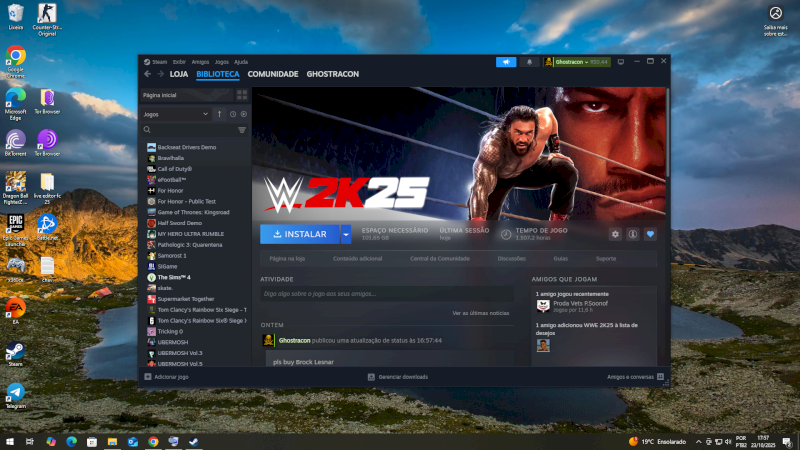Open WWE 2K25 settings gear
The width and height of the screenshot is (800, 450).
click(615, 234)
